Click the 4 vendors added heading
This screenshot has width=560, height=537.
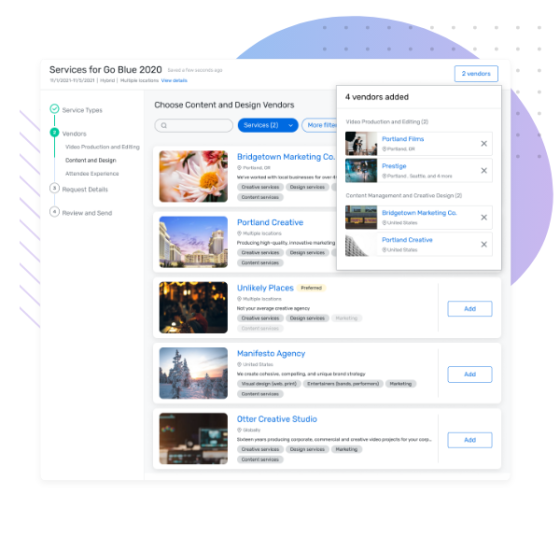click(x=377, y=97)
